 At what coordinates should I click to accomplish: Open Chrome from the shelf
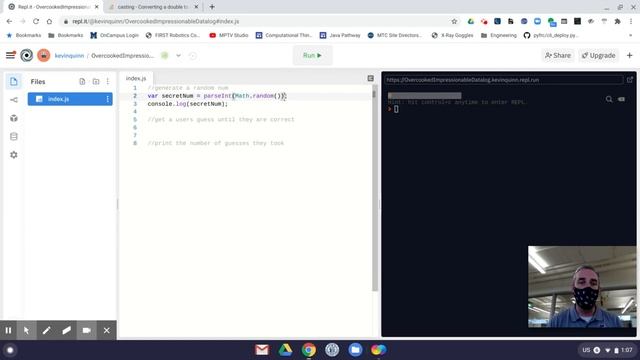[x=309, y=350]
